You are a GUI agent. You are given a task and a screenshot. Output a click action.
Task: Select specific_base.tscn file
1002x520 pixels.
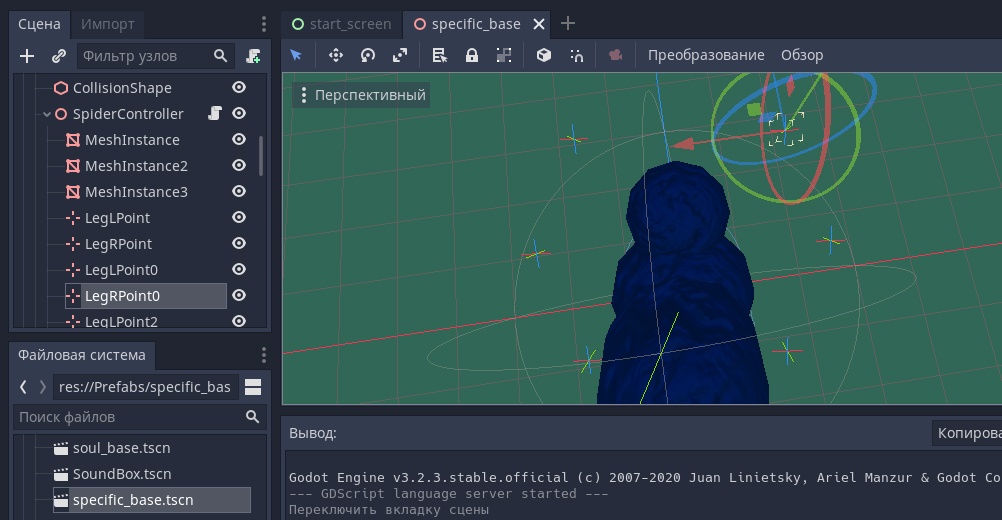tap(151, 500)
